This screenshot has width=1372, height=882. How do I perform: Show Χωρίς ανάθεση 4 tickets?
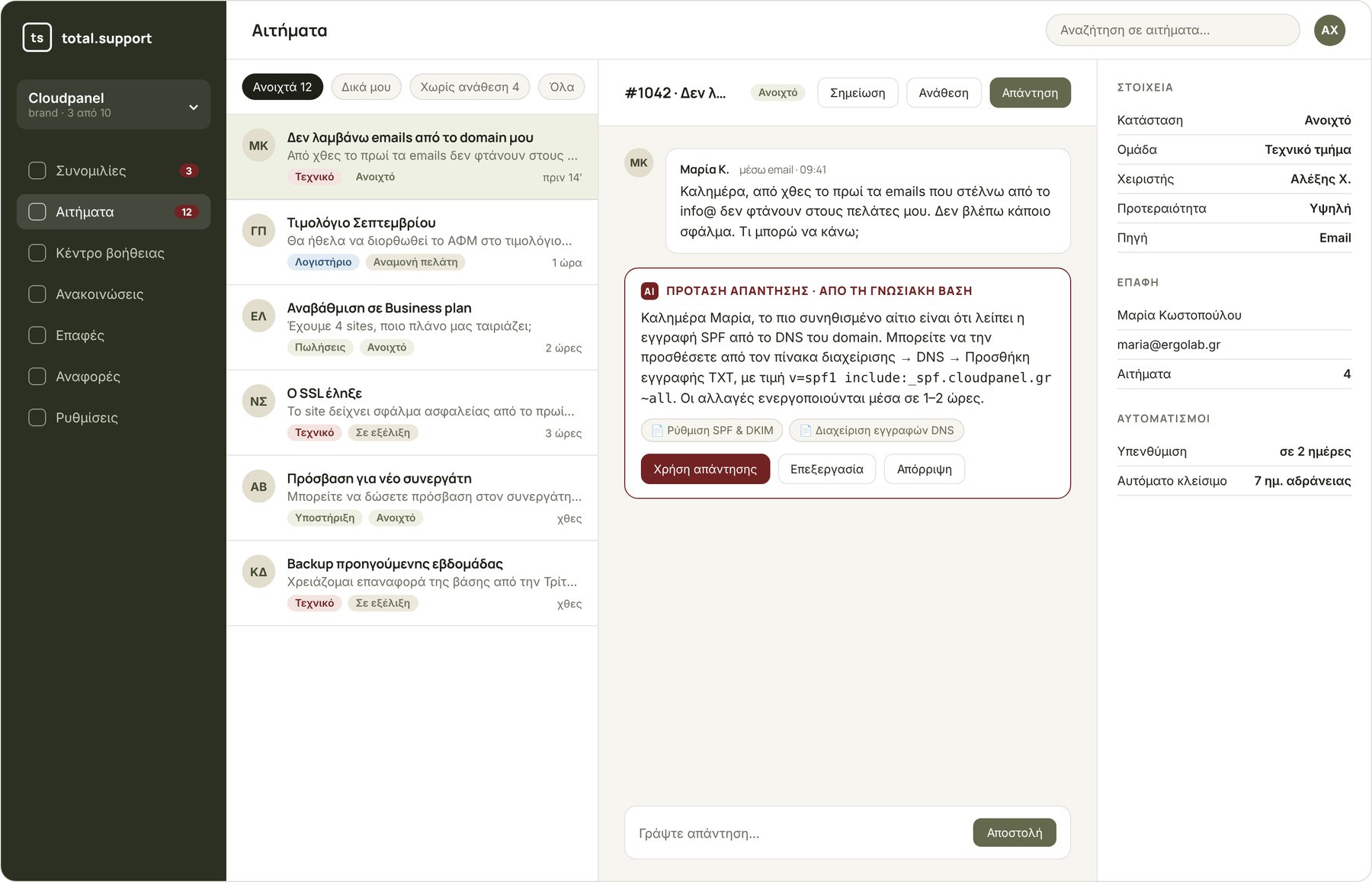[470, 87]
